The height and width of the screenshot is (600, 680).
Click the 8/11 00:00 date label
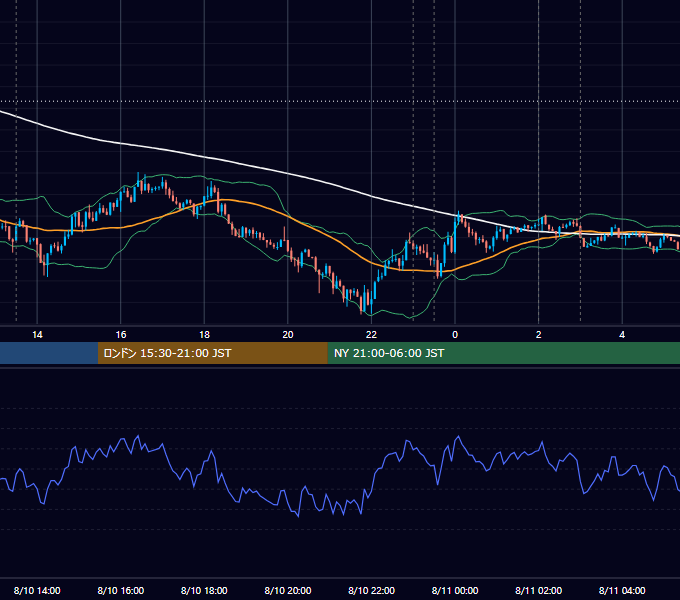455,590
